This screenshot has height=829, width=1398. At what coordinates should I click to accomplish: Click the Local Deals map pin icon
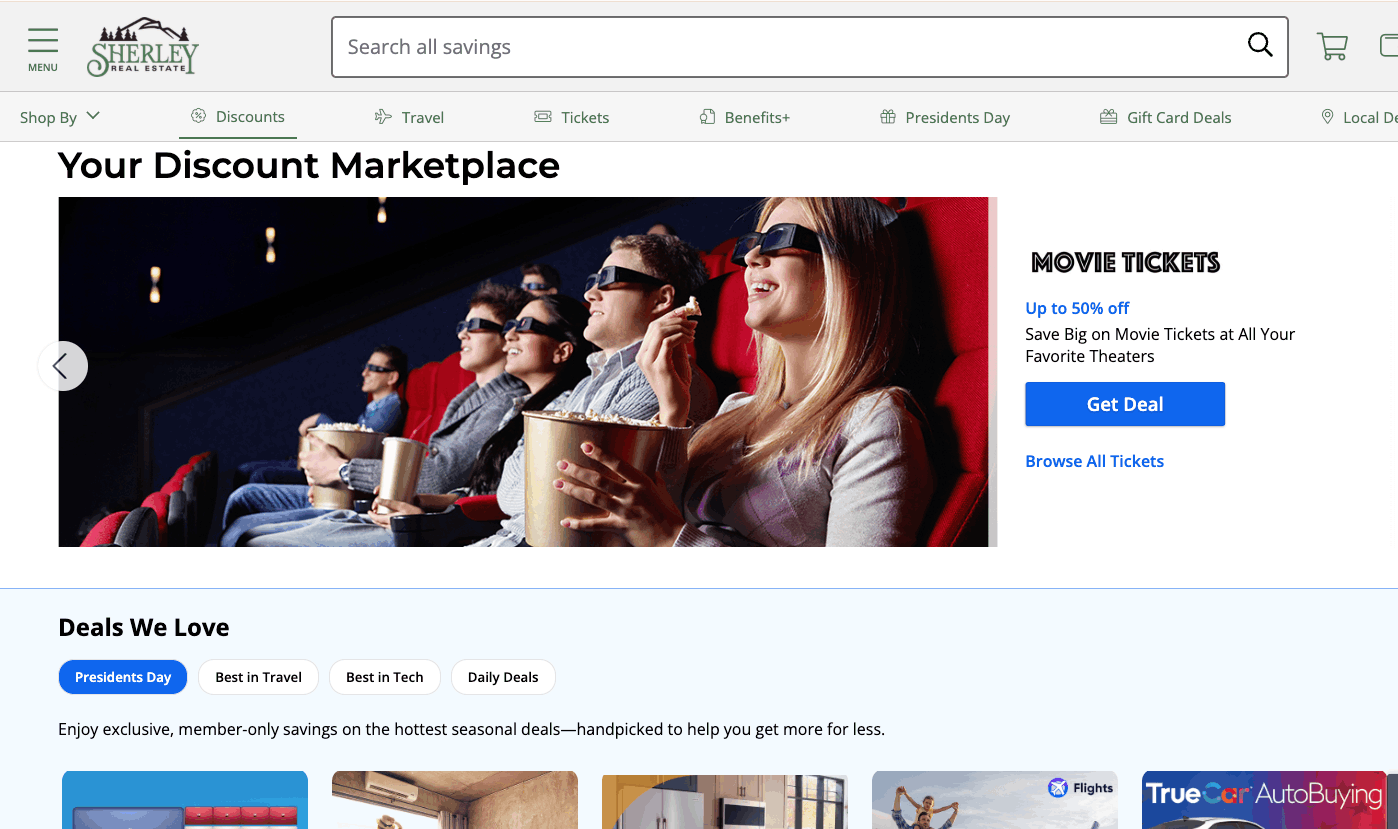coord(1327,117)
